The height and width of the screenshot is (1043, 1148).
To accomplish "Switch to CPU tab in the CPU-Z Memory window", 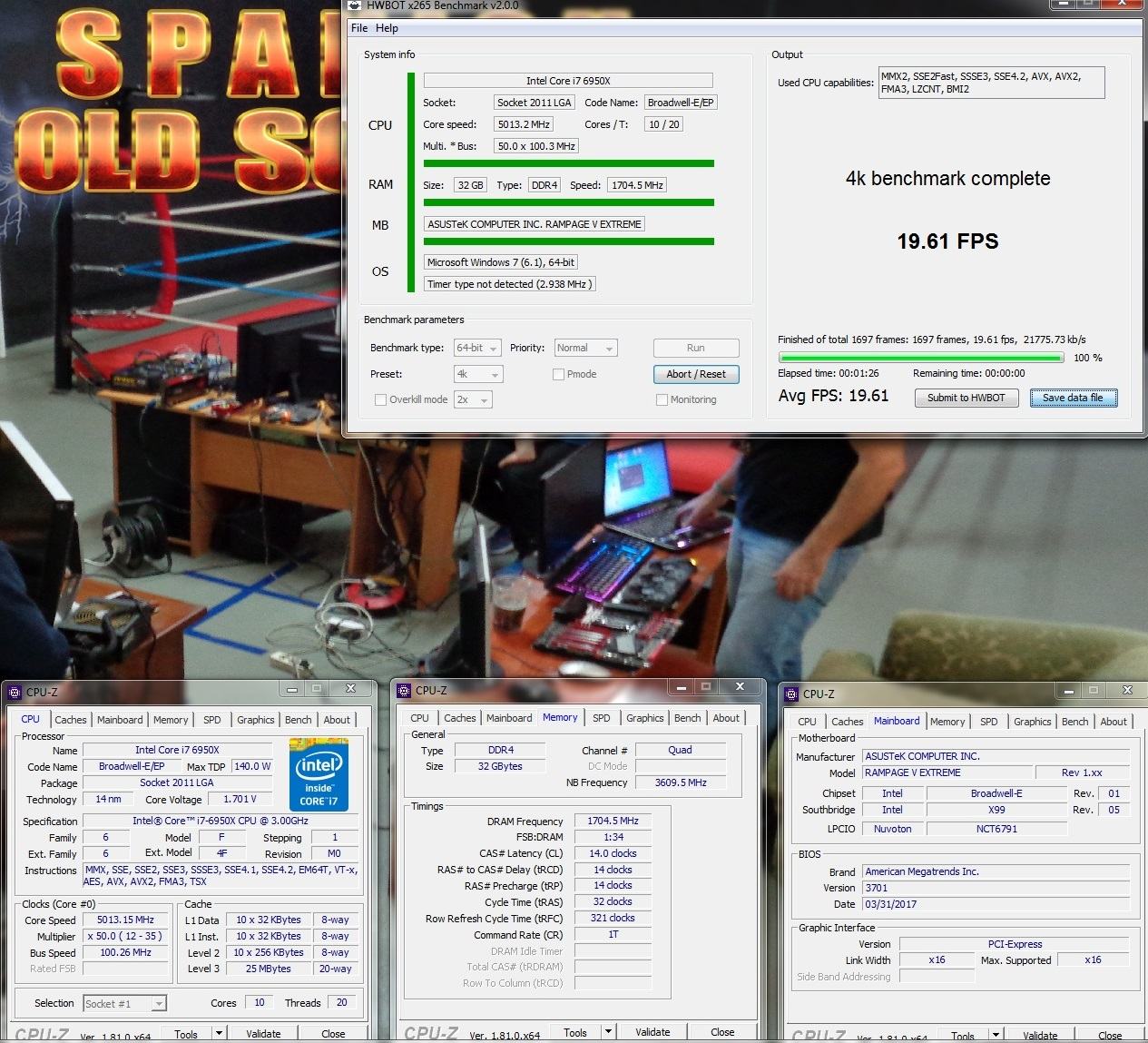I will [420, 718].
